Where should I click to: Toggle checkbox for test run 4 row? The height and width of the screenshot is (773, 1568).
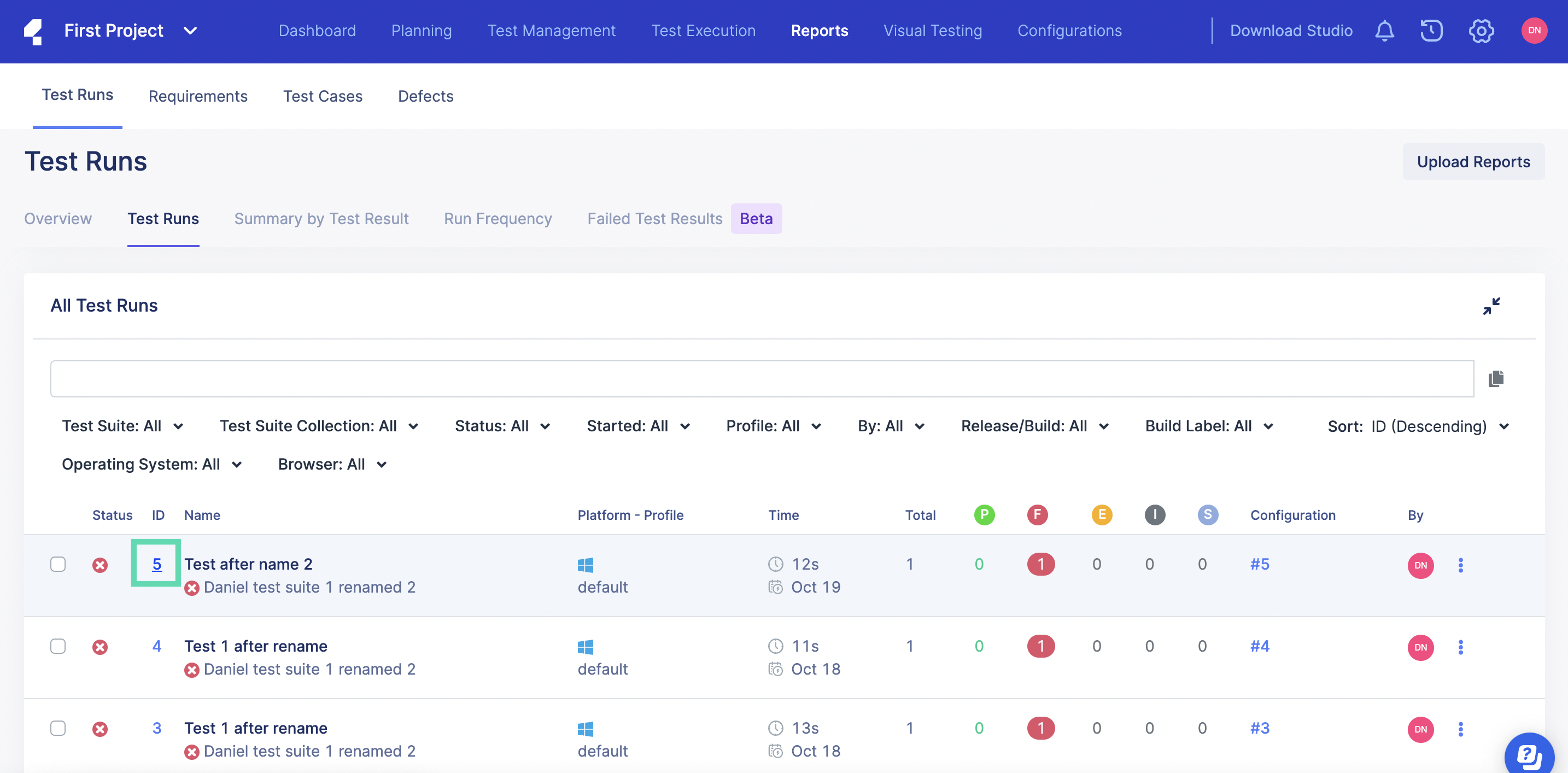tap(58, 646)
